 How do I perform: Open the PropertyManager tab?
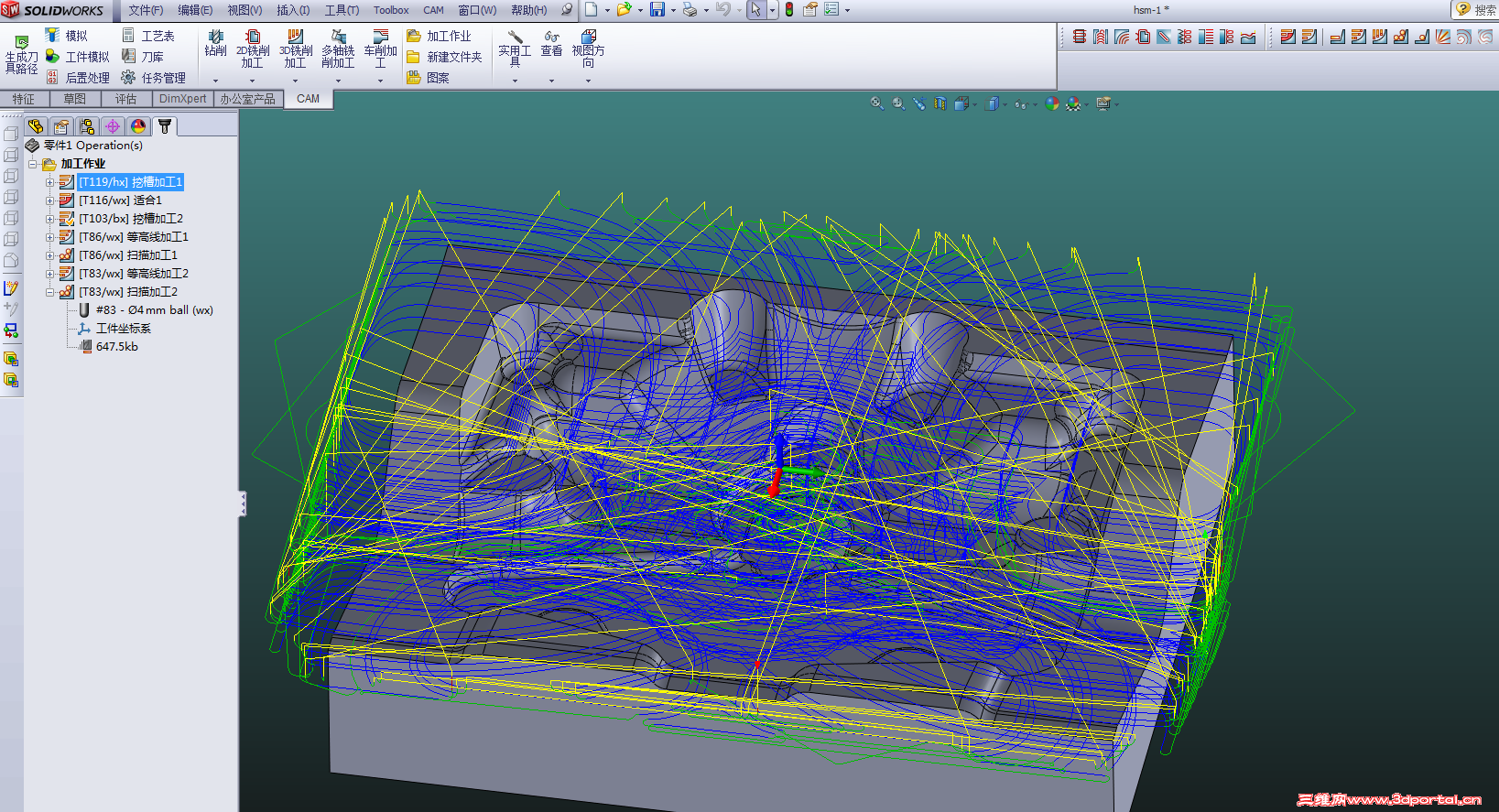click(61, 126)
